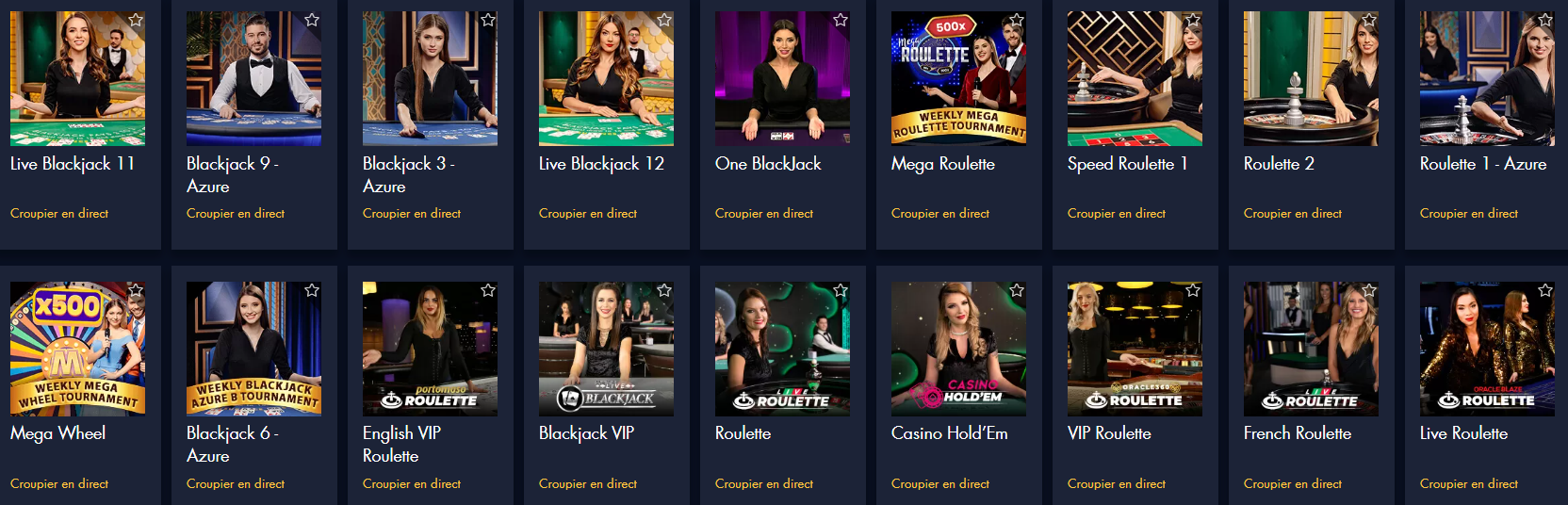Star the English VIP Roulette game
The width and height of the screenshot is (1568, 505).
click(488, 290)
